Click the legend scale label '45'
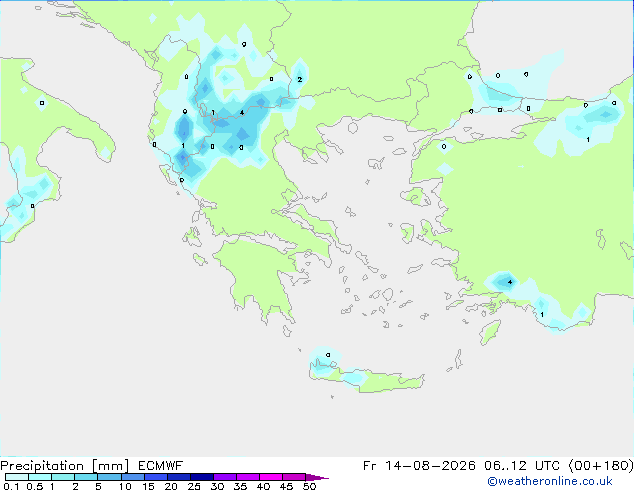The image size is (634, 490). 286,486
